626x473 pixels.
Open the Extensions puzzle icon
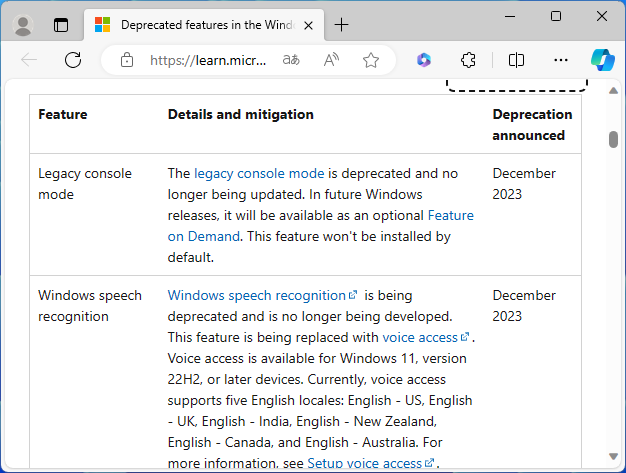pos(468,60)
